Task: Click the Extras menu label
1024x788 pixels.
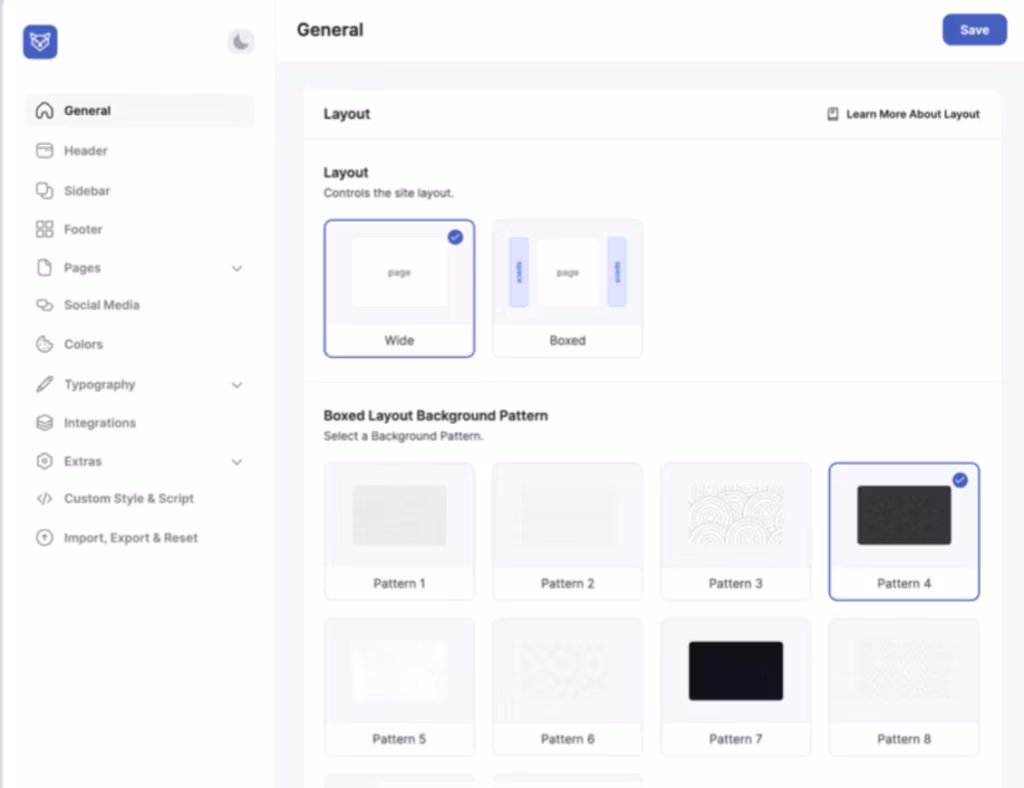Action: pos(83,462)
